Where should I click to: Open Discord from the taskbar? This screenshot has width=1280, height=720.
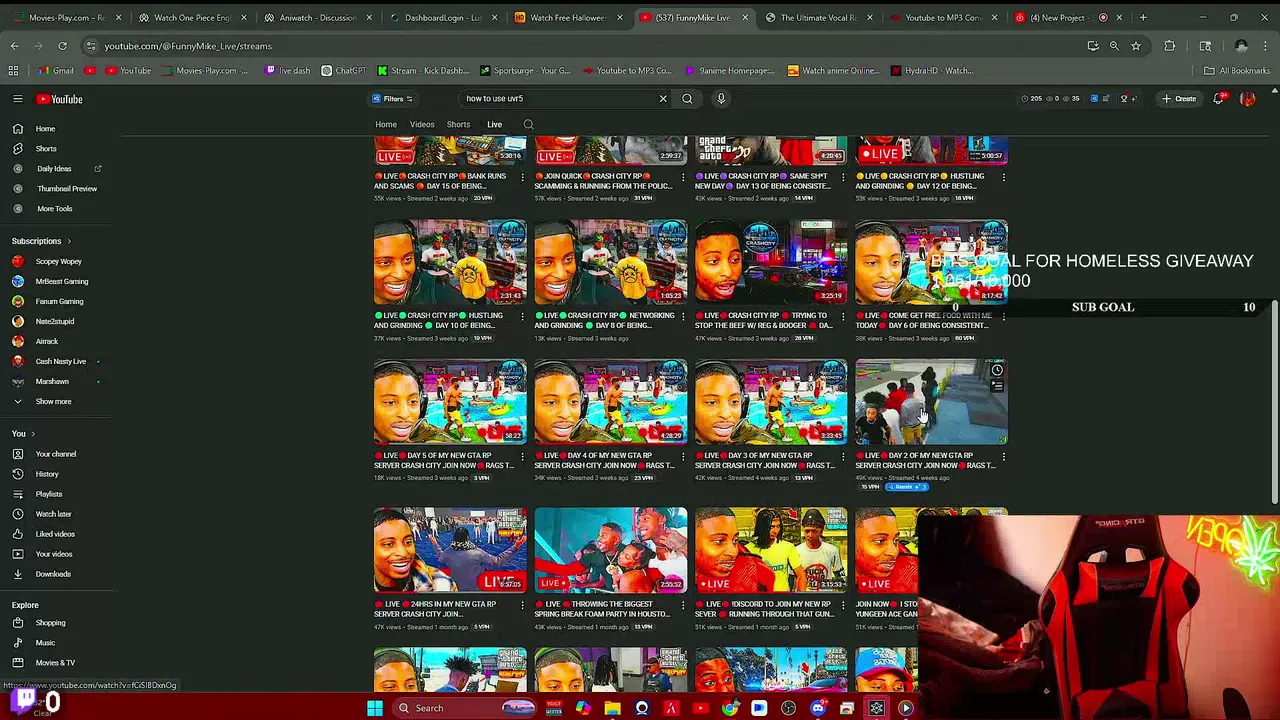click(x=817, y=708)
